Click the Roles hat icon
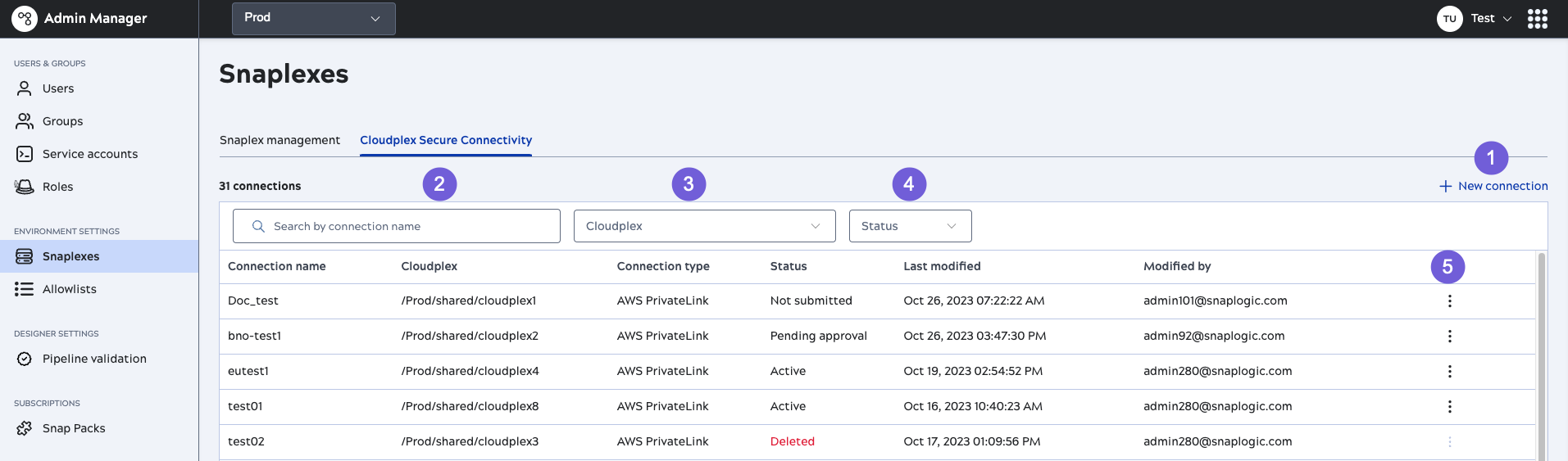The image size is (1568, 461). pyautogui.click(x=25, y=187)
